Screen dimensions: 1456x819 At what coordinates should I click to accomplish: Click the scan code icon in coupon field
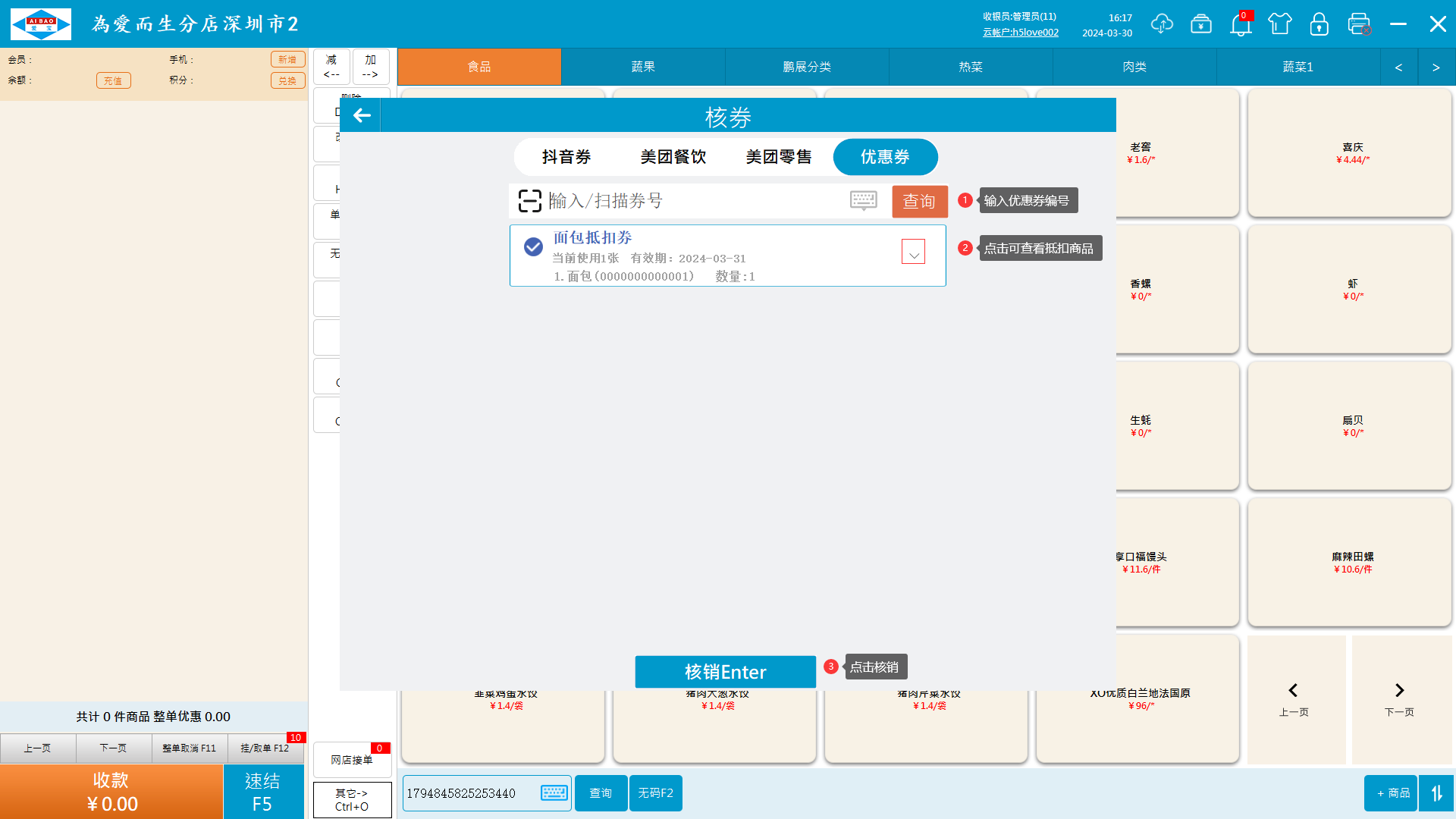coord(529,201)
